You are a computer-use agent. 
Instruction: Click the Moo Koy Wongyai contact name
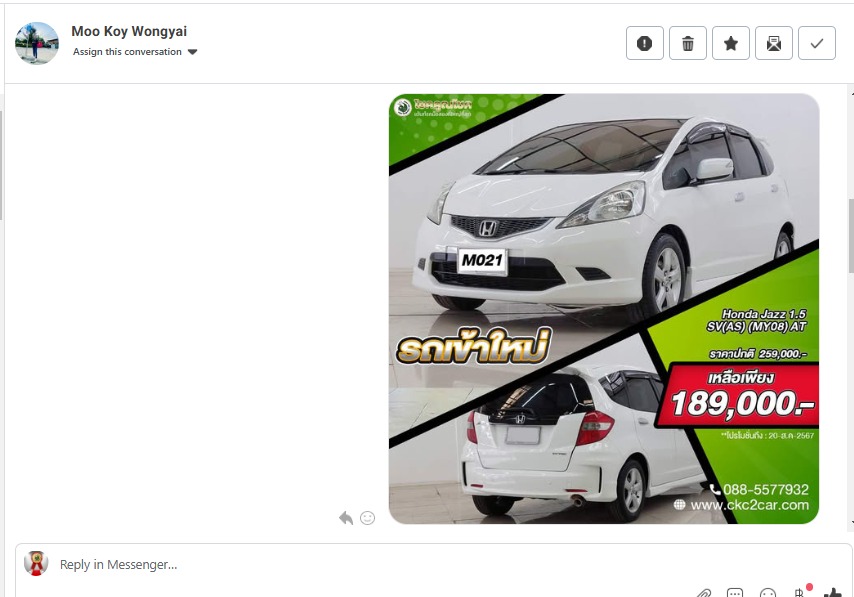pyautogui.click(x=129, y=31)
